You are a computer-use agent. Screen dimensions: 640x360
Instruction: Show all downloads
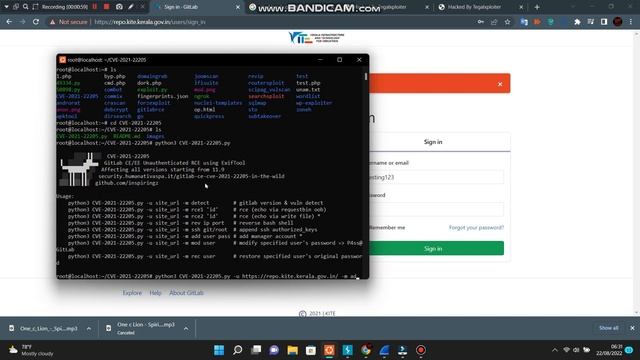tap(608, 328)
